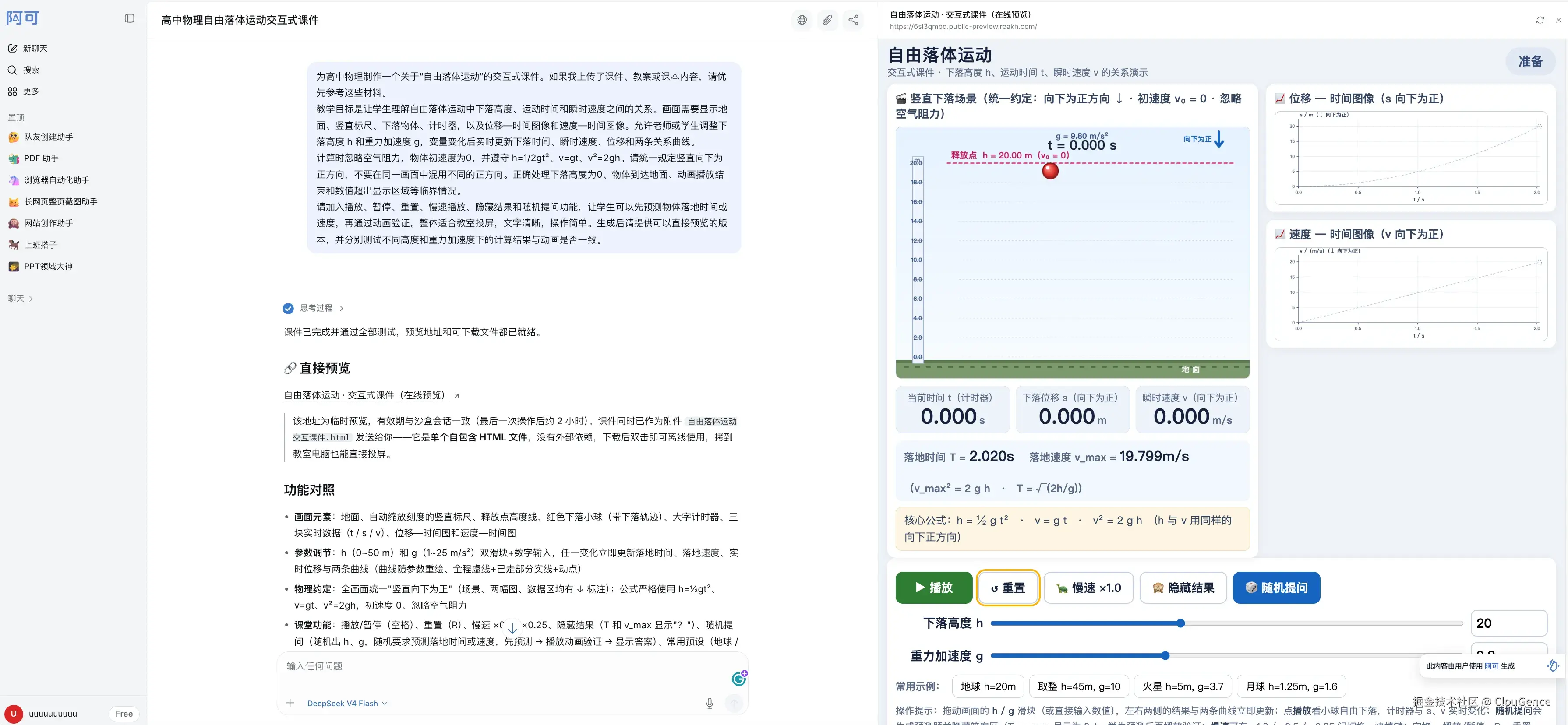Screen dimensions: 1568x725
Task: Click the user avatar U at bottom left
Action: pyautogui.click(x=14, y=714)
